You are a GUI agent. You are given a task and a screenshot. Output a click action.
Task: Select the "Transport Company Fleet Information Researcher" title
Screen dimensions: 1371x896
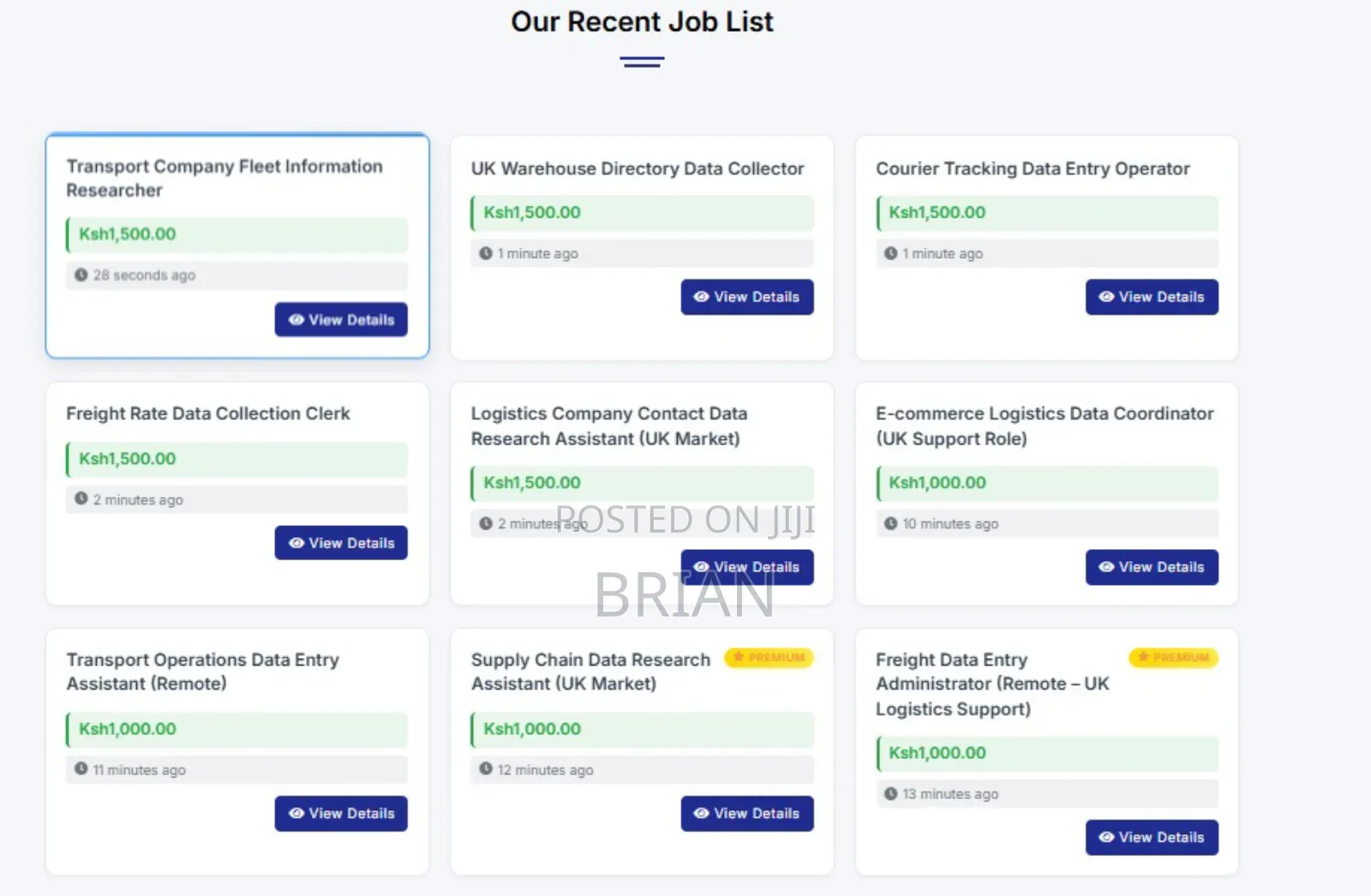(225, 178)
